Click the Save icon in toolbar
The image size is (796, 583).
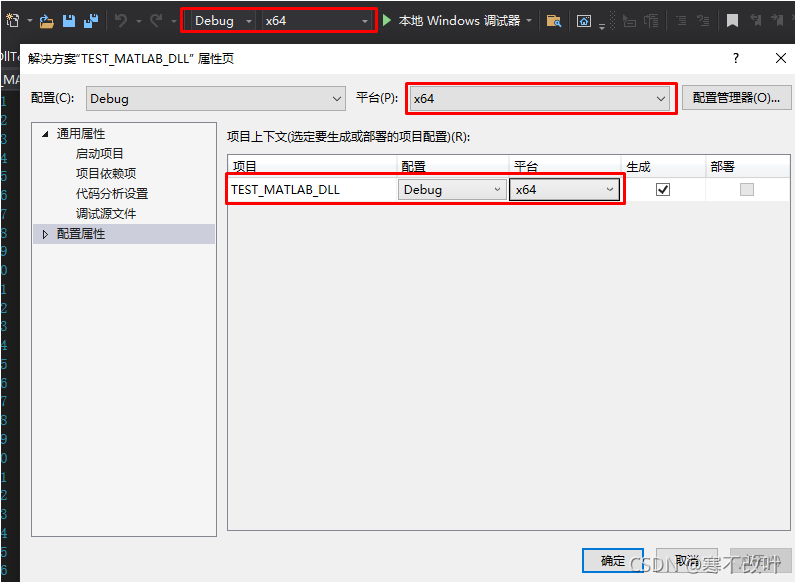click(69, 20)
